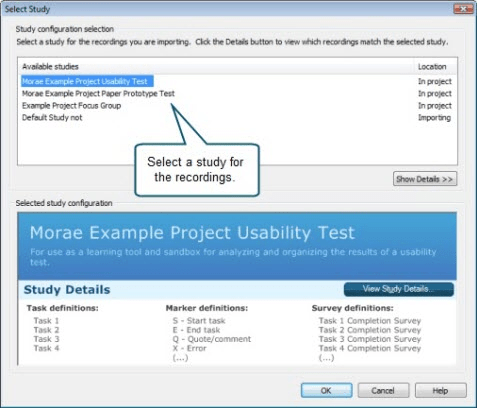Click the Marker definitions heading
Image resolution: width=477 pixels, height=408 pixels.
click(207, 308)
